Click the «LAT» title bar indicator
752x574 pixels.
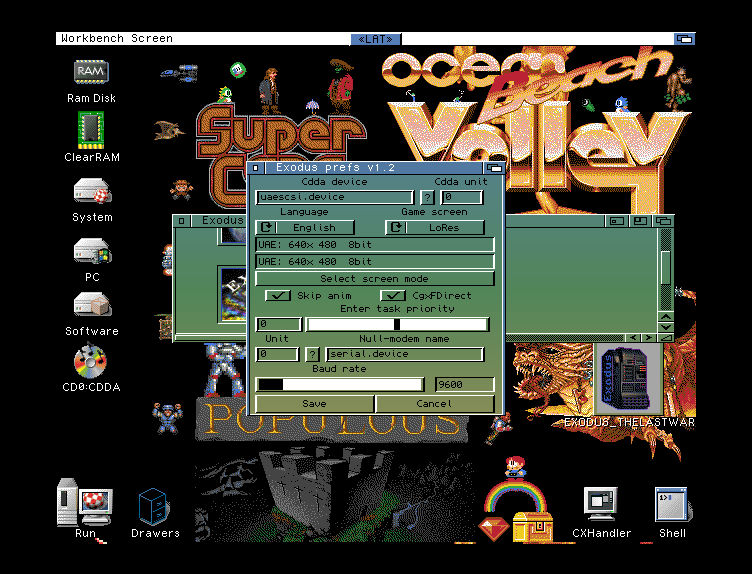click(x=375, y=39)
